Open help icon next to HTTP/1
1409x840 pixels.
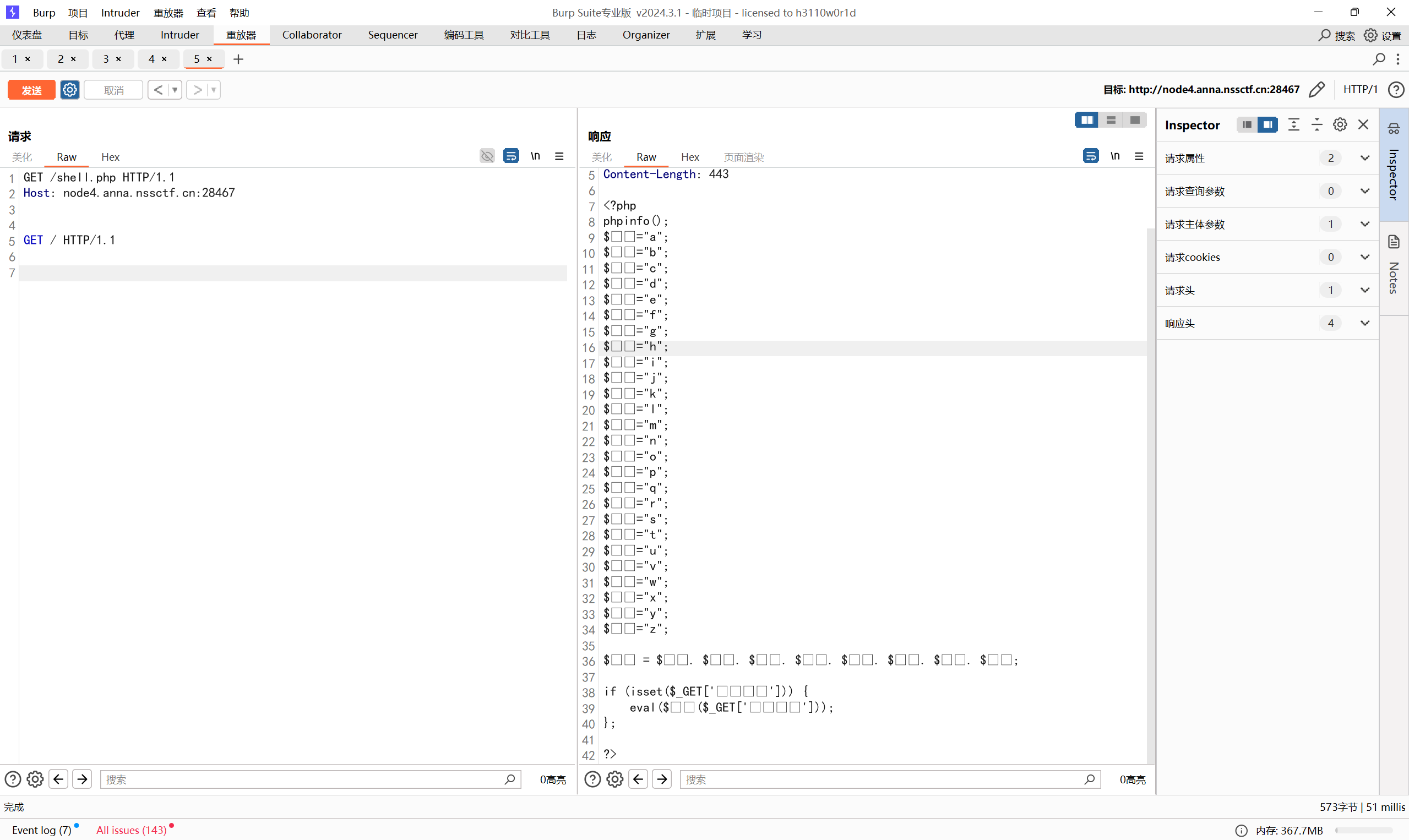pyautogui.click(x=1396, y=89)
